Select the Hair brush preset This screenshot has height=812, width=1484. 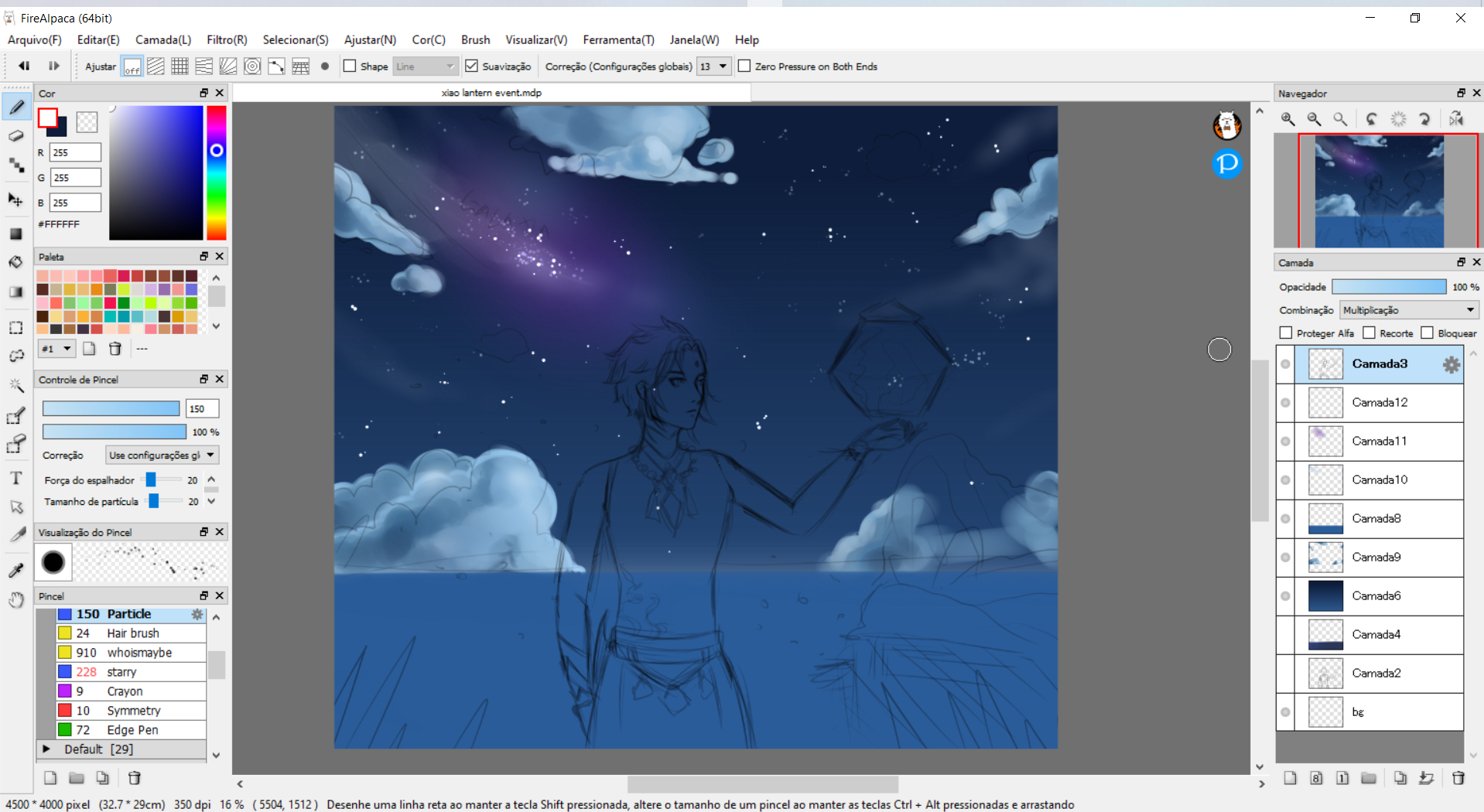132,633
